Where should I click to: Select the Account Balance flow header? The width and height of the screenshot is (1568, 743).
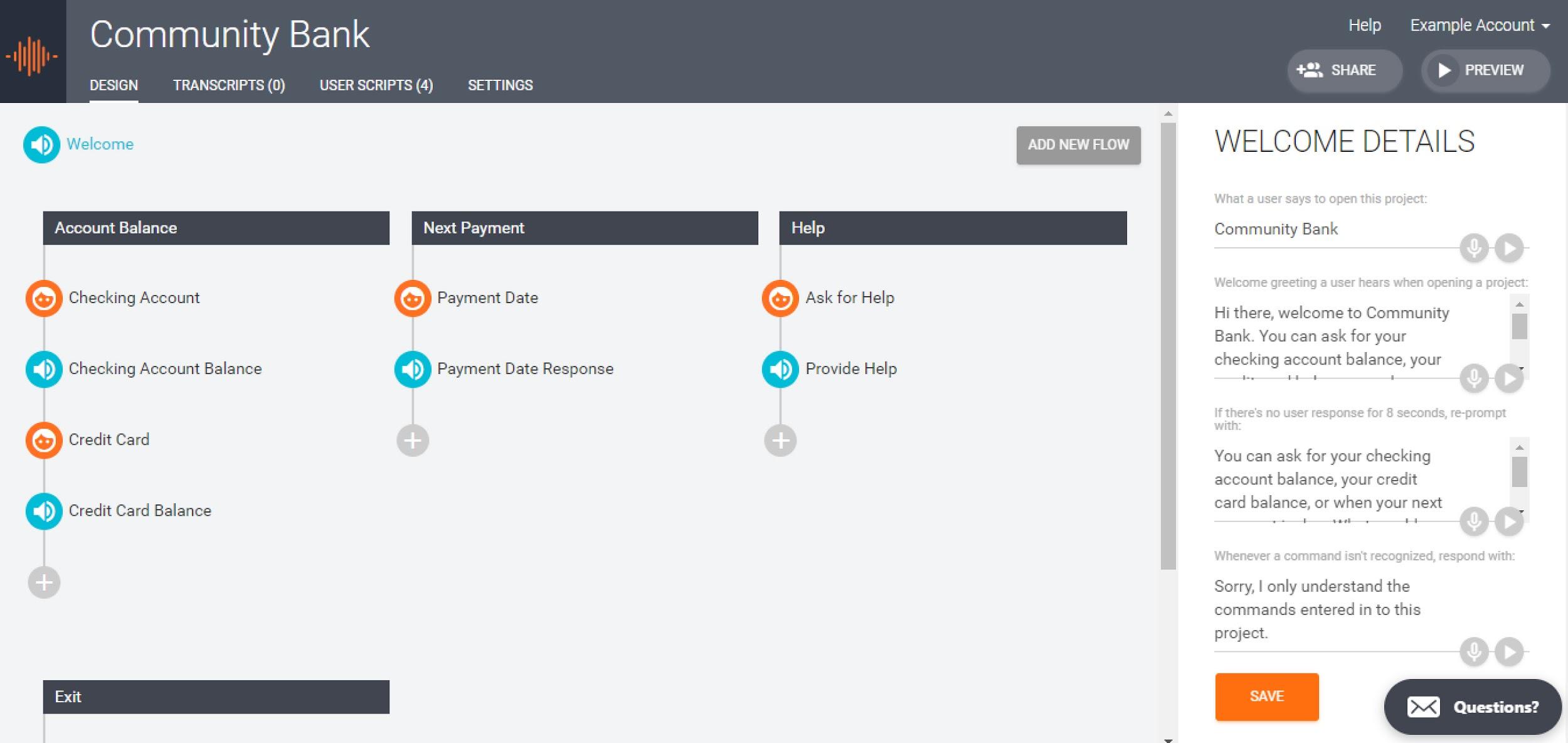pyautogui.click(x=216, y=228)
